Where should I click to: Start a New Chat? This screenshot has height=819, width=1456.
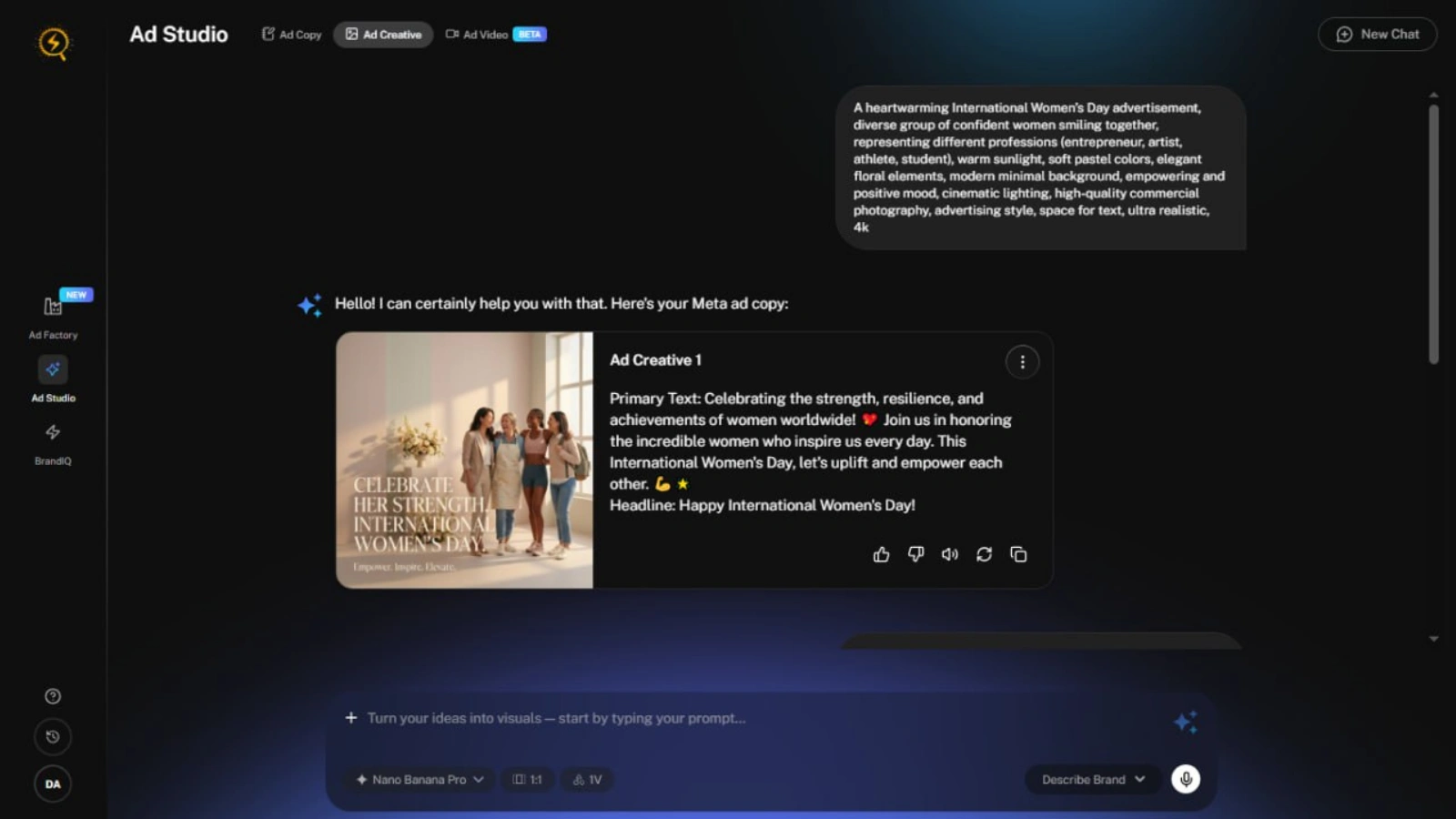click(x=1377, y=35)
